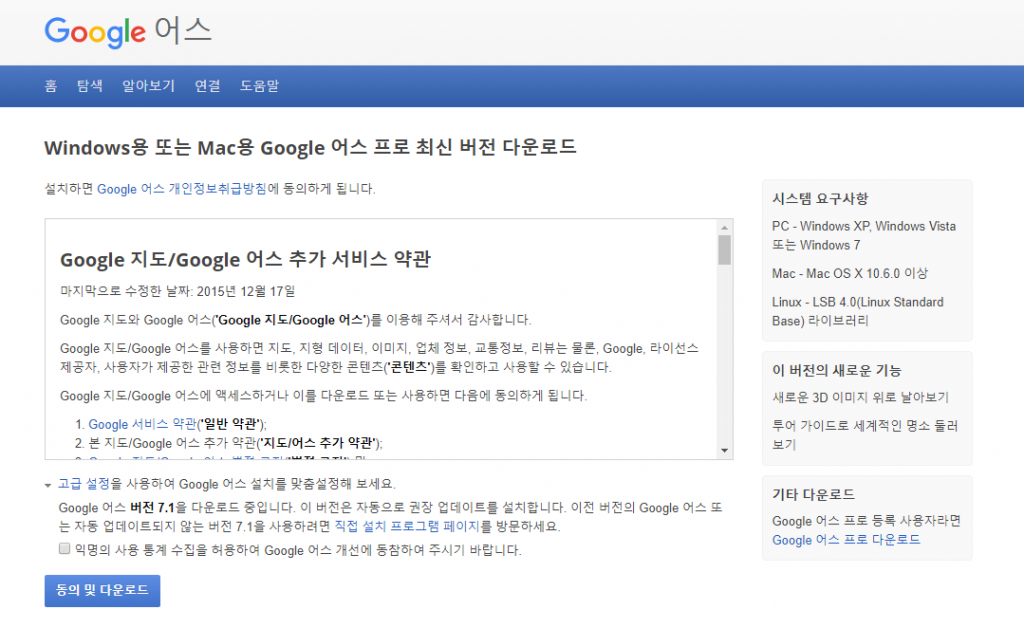Open the 투어 가이드로 세계적인 명소 둘러보기 link
The height and width of the screenshot is (628, 1024).
(864, 434)
